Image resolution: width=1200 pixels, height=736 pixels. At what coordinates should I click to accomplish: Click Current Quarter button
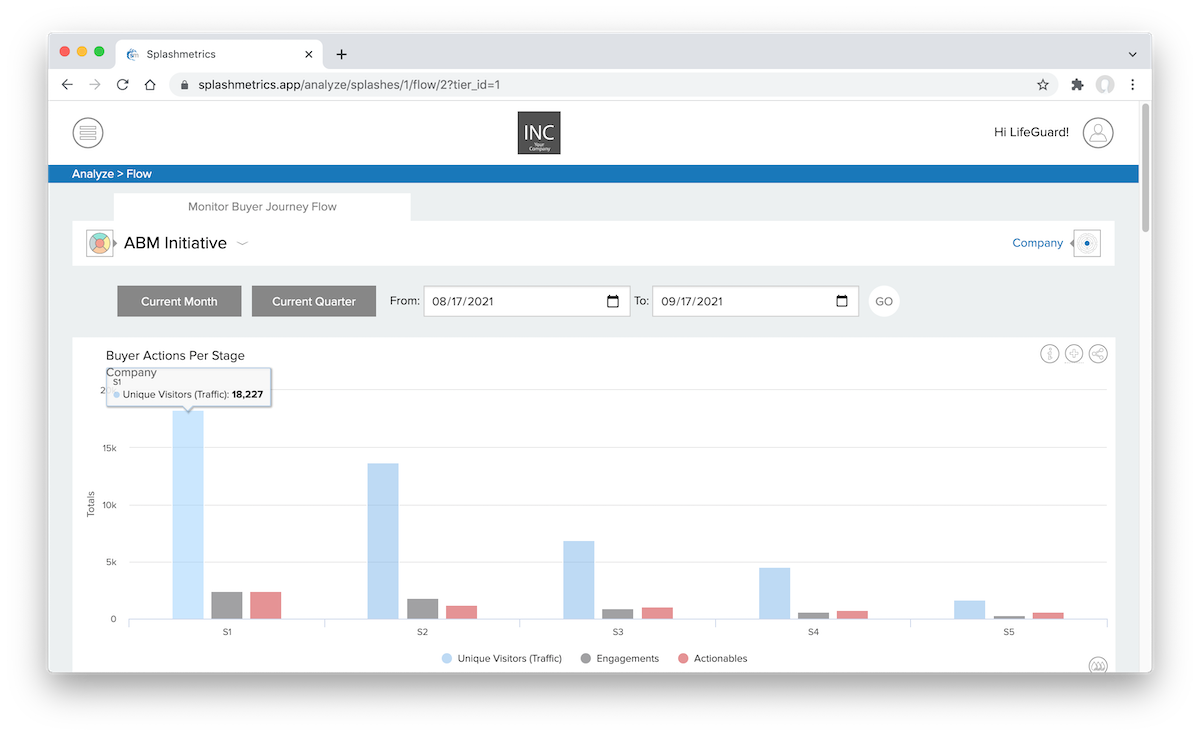point(314,301)
